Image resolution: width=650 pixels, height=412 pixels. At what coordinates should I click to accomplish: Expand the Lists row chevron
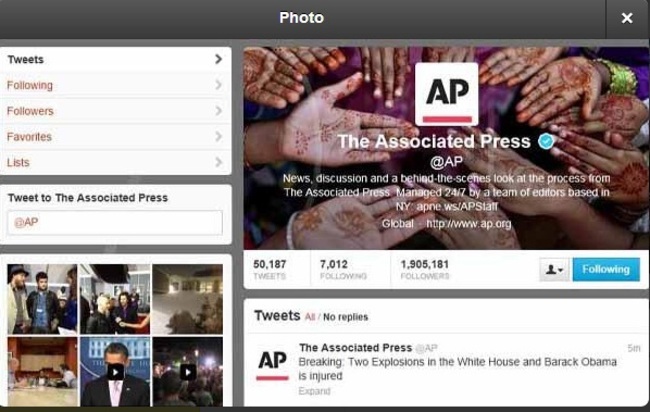pos(218,162)
